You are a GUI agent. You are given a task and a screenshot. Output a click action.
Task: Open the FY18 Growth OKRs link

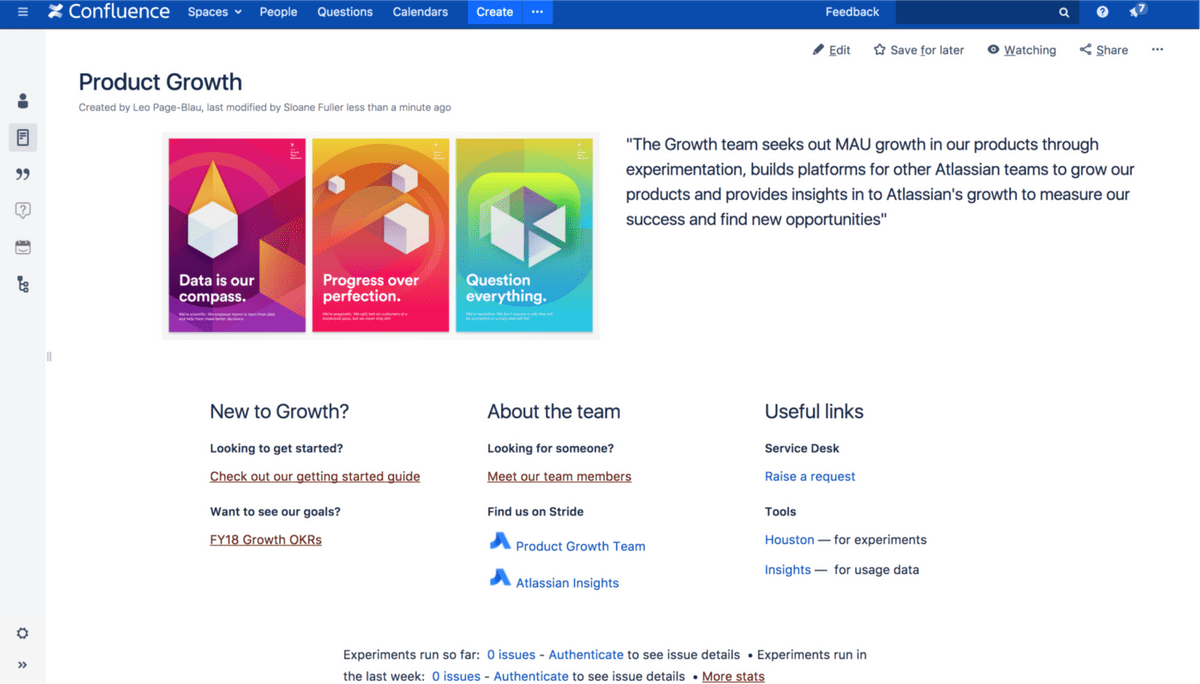266,540
